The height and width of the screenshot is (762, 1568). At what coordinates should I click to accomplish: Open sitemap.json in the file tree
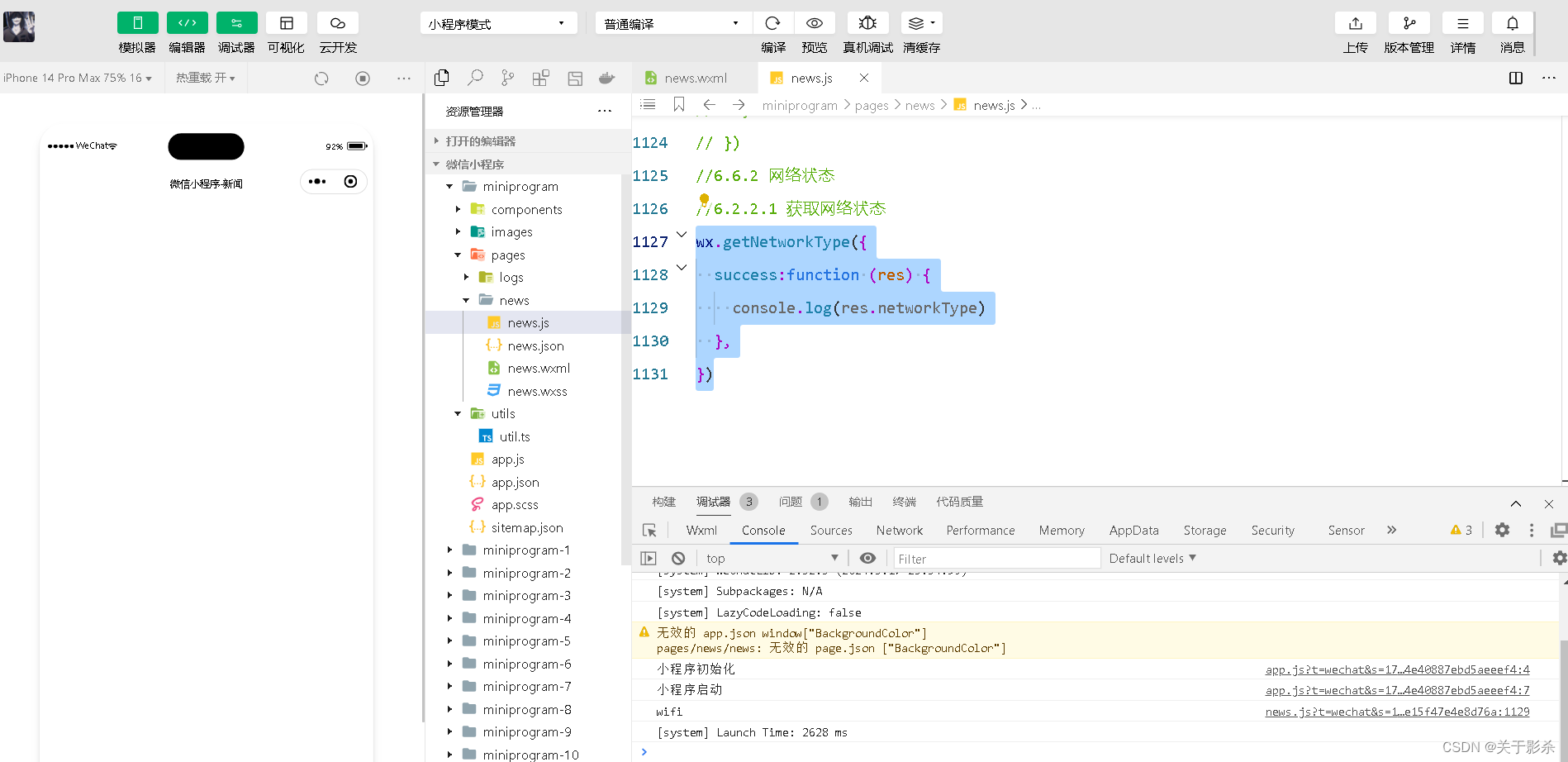click(527, 527)
